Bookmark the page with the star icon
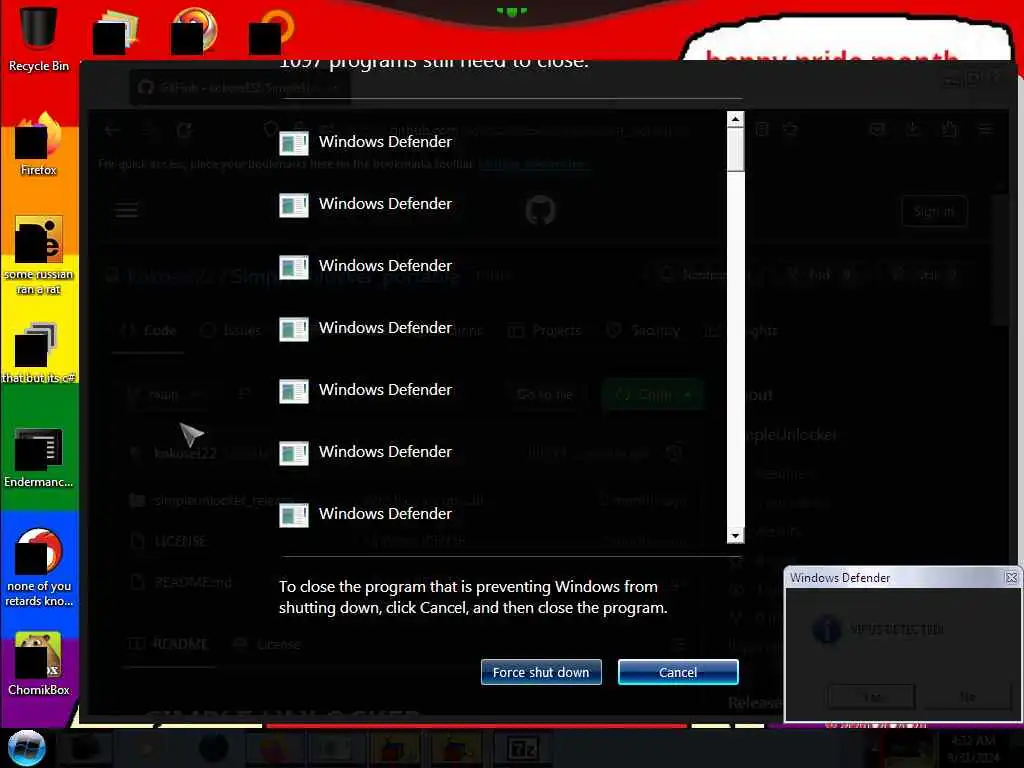The image size is (1024, 768). click(791, 130)
